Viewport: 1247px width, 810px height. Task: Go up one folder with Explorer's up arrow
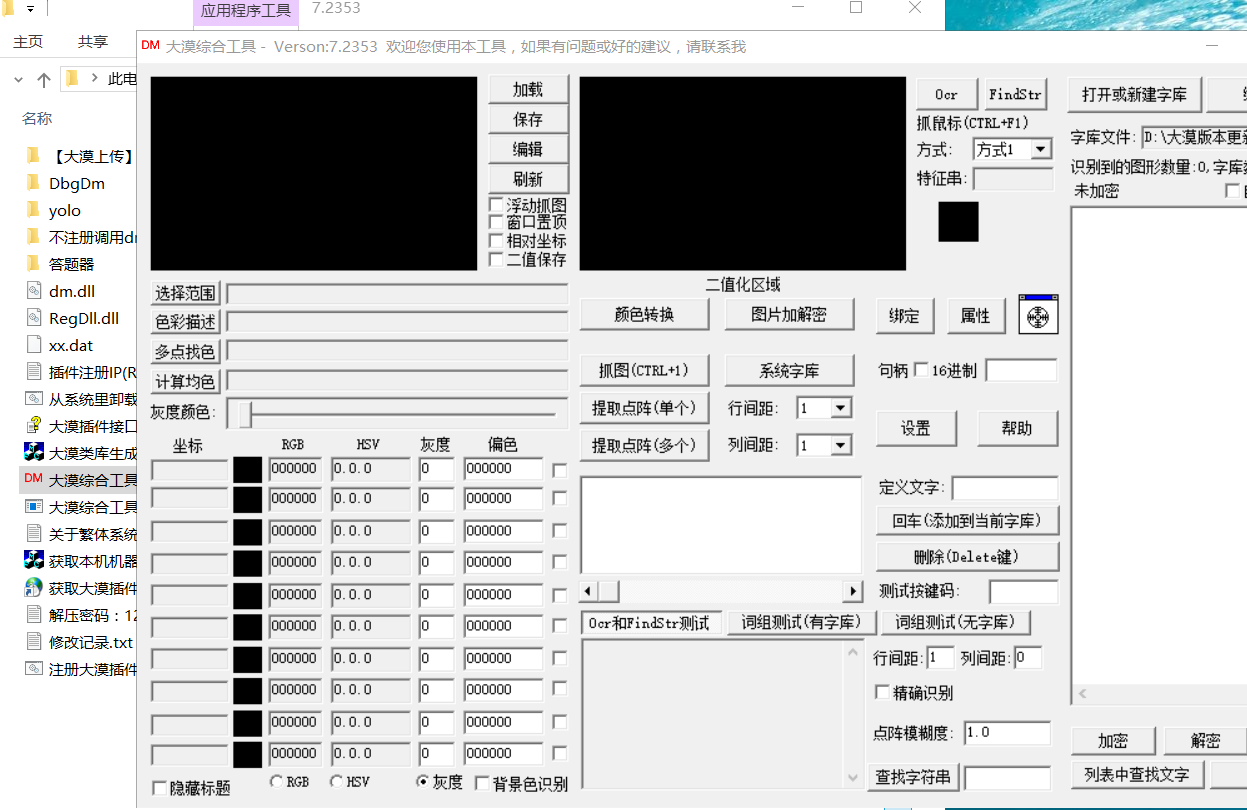pos(43,79)
